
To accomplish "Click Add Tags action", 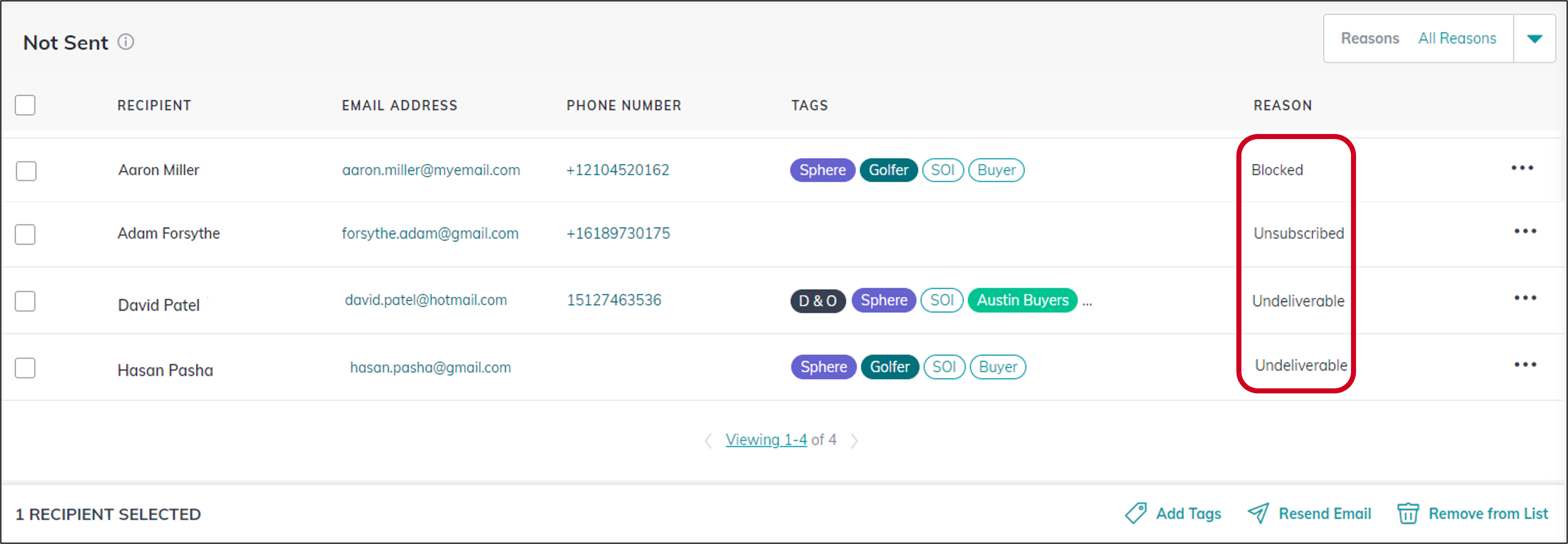I will coord(1173,514).
